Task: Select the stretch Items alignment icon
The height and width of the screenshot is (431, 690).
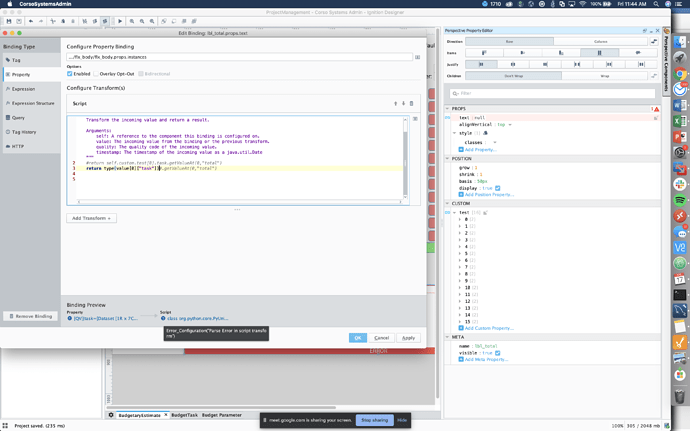Action: [599, 53]
